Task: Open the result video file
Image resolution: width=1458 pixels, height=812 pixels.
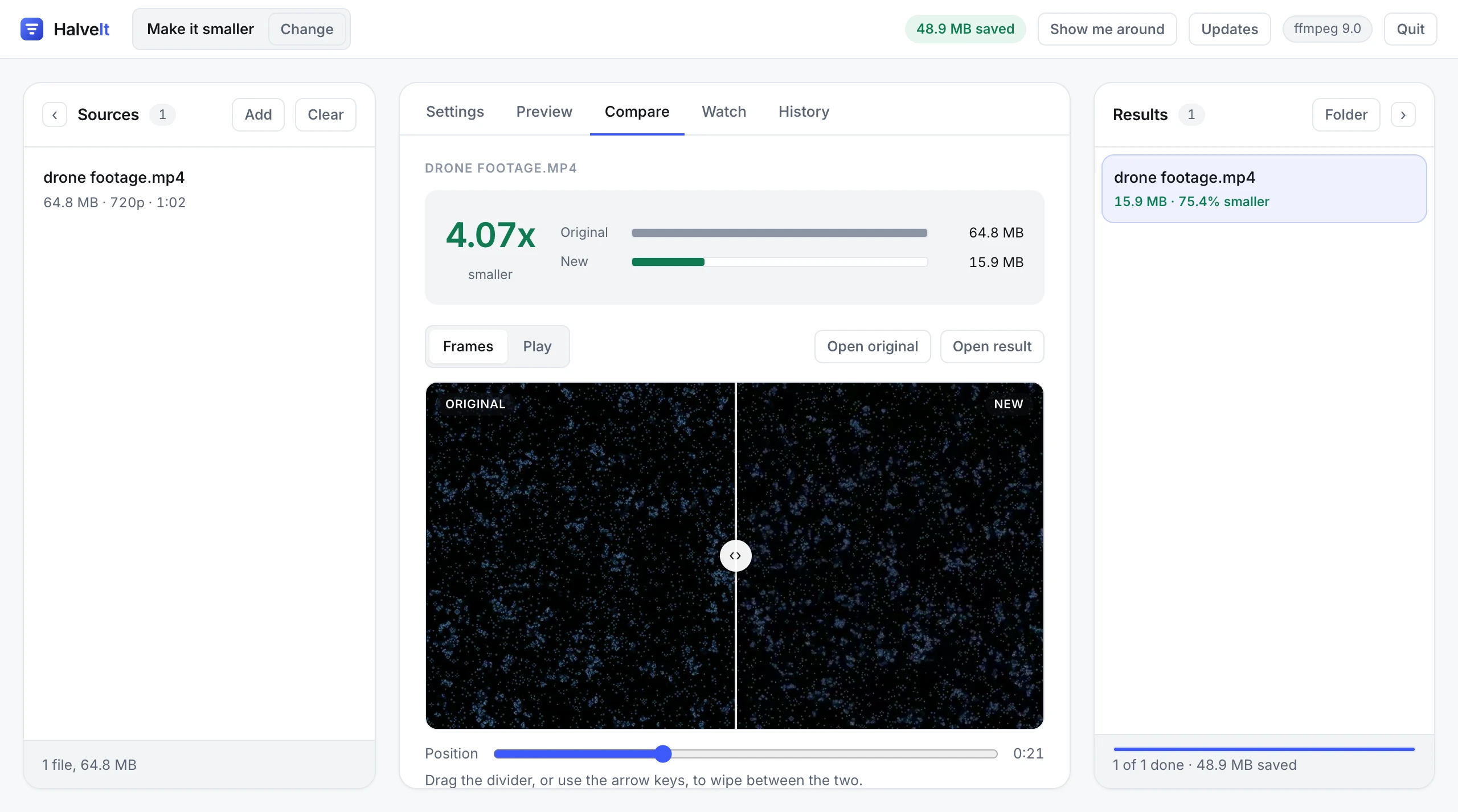Action: coord(992,346)
